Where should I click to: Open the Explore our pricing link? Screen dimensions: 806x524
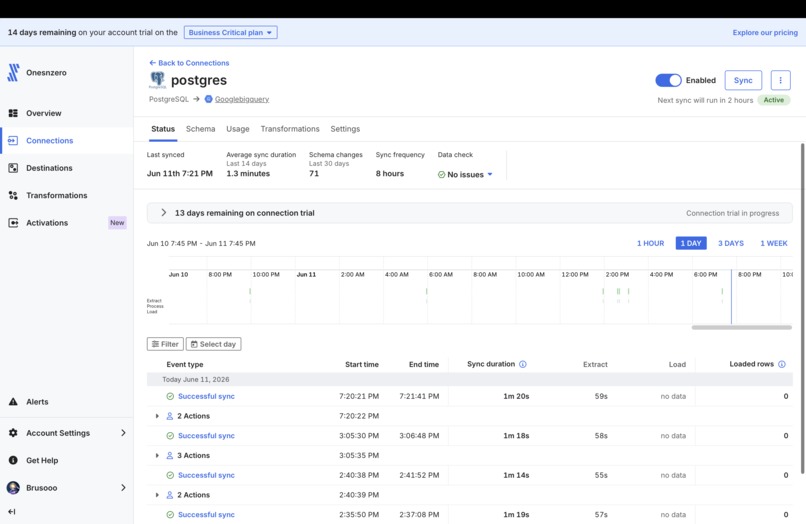(x=765, y=32)
